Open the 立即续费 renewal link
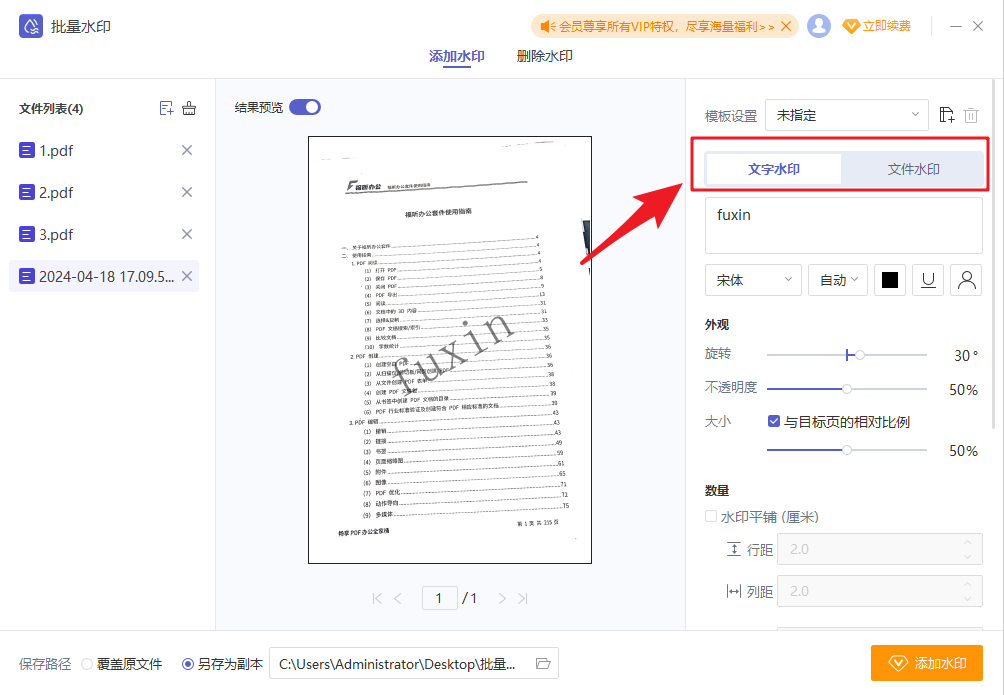The image size is (1004, 695). (877, 25)
